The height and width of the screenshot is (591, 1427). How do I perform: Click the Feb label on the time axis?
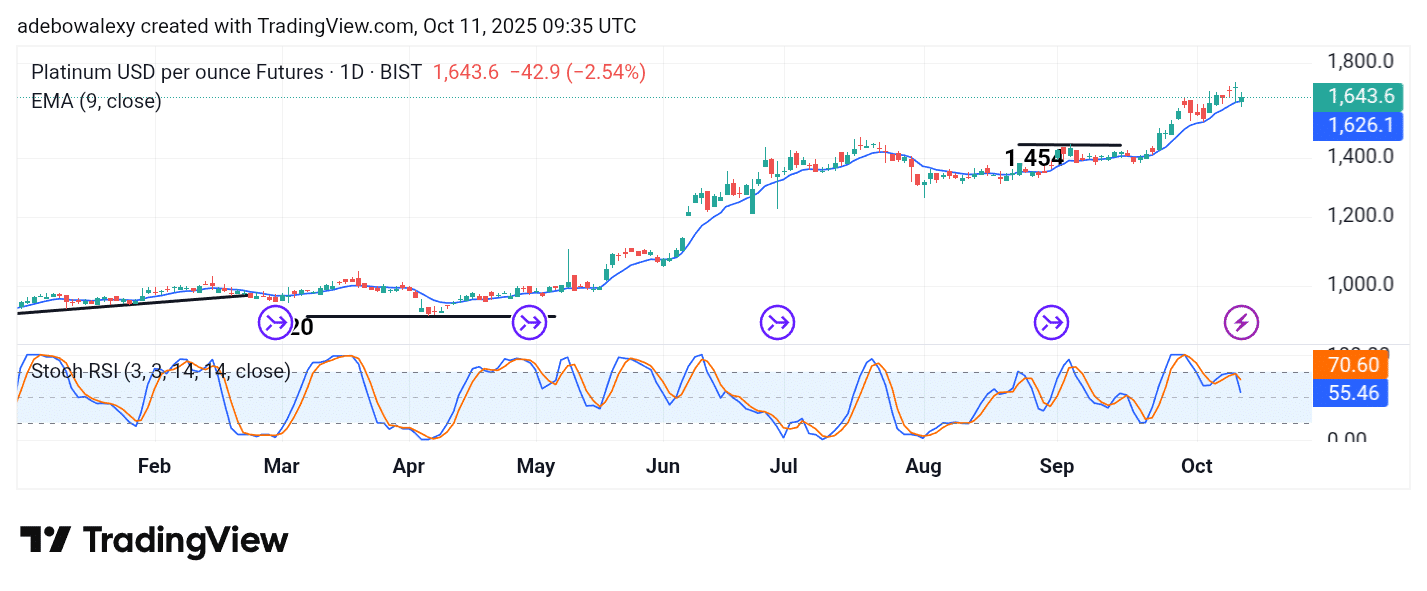pyautogui.click(x=154, y=467)
